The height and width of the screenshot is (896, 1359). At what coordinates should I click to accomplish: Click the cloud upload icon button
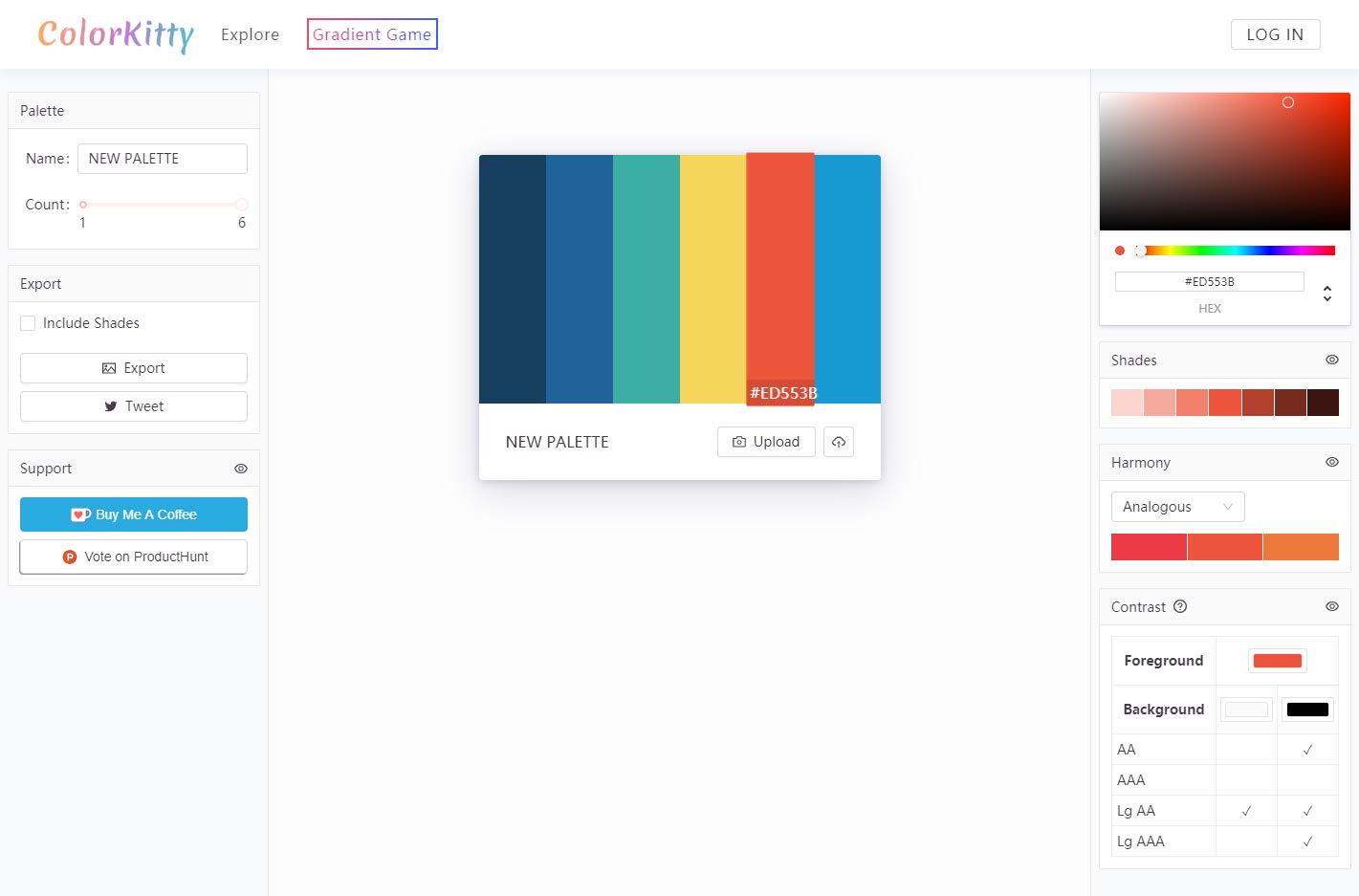[839, 442]
